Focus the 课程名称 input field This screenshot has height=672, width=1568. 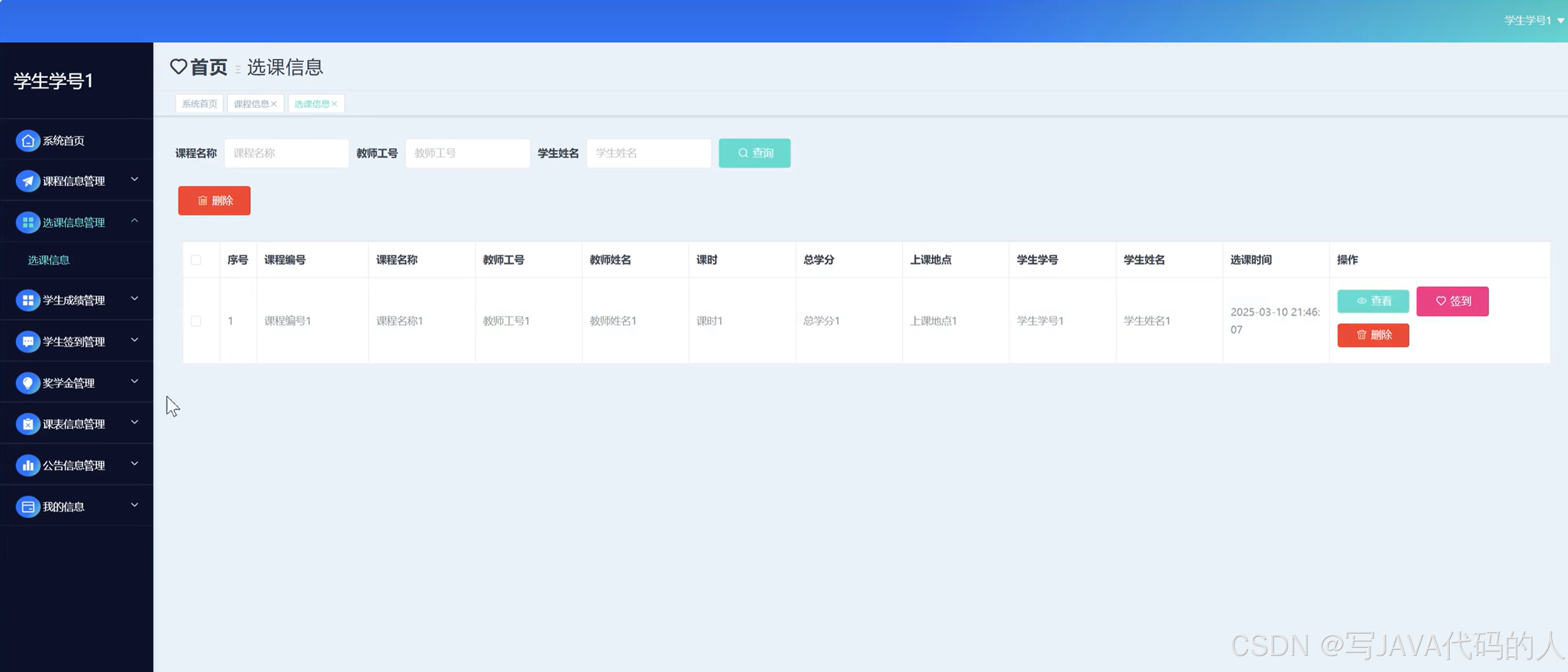pos(286,153)
